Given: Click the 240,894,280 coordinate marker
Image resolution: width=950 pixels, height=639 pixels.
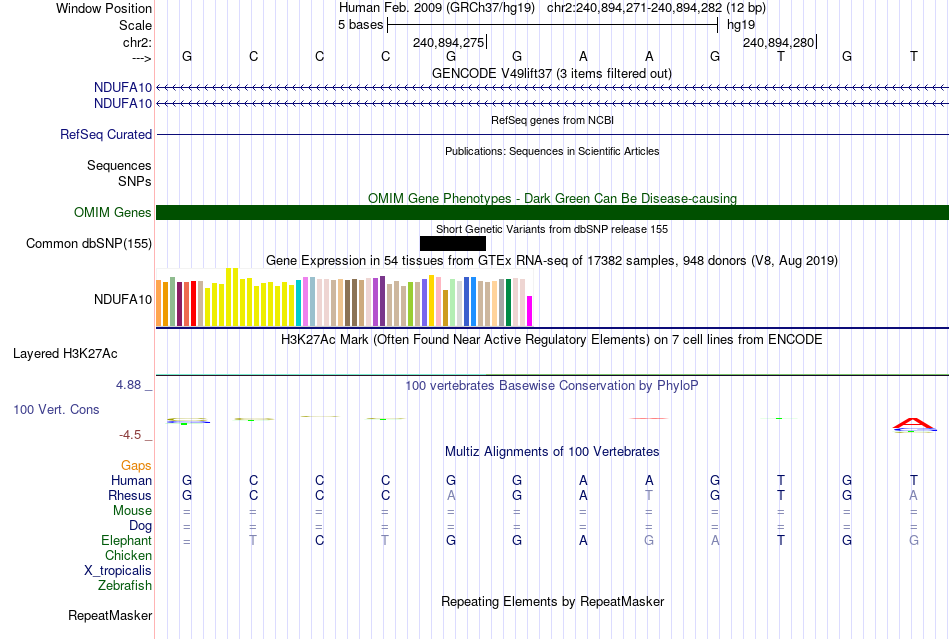Looking at the screenshot, I should pos(779,42).
